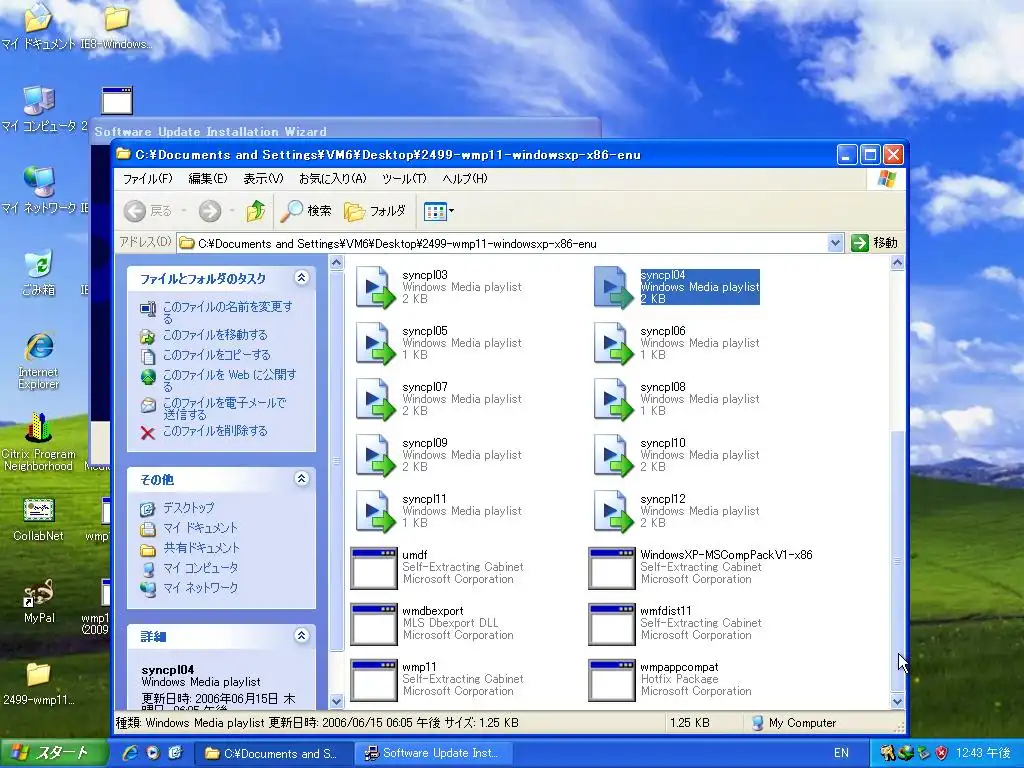Select the wmfdist11 cabinet file icon
Screen dimensions: 1024x768
611,624
